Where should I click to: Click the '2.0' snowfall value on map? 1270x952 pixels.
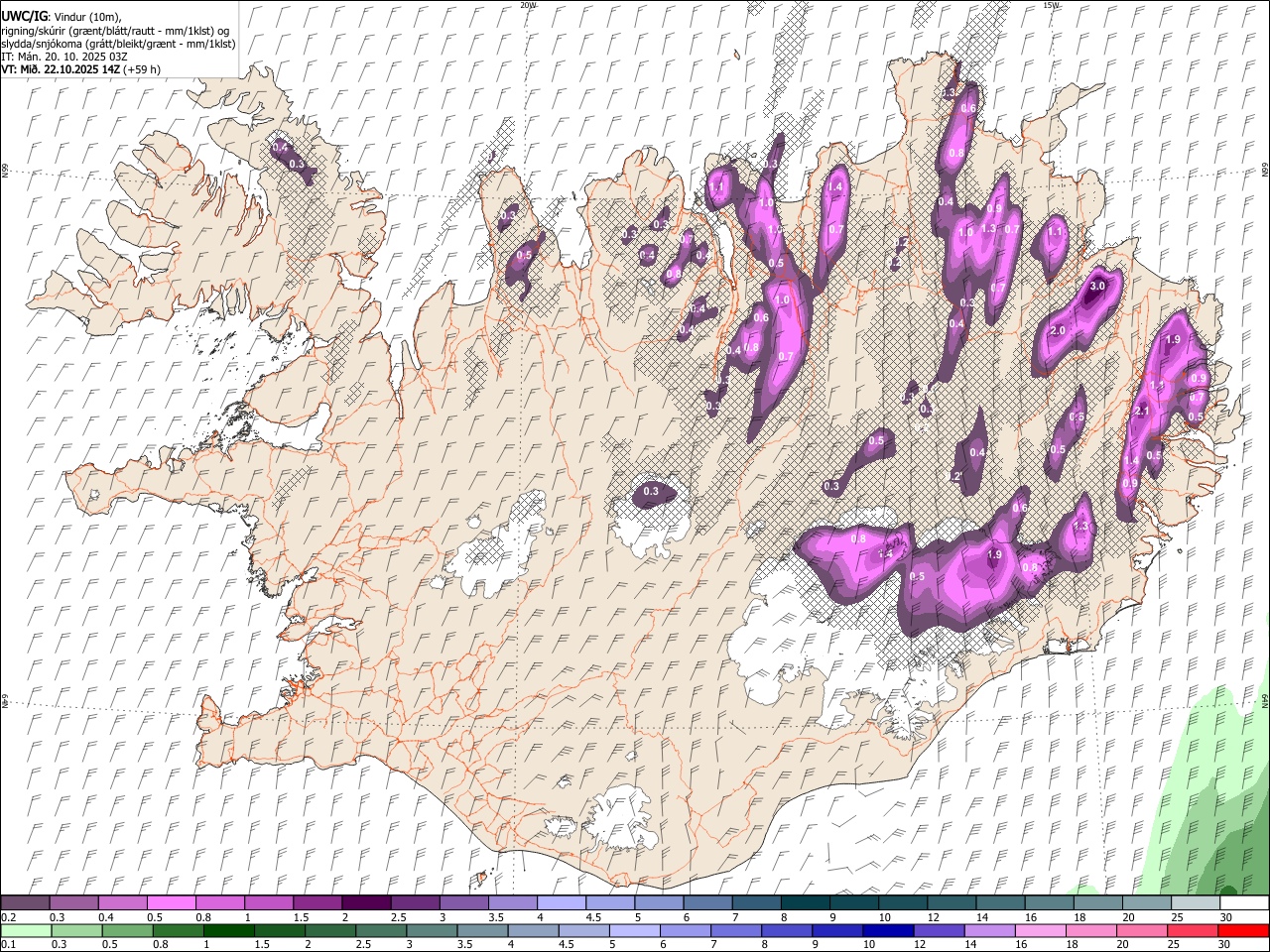tap(1058, 330)
